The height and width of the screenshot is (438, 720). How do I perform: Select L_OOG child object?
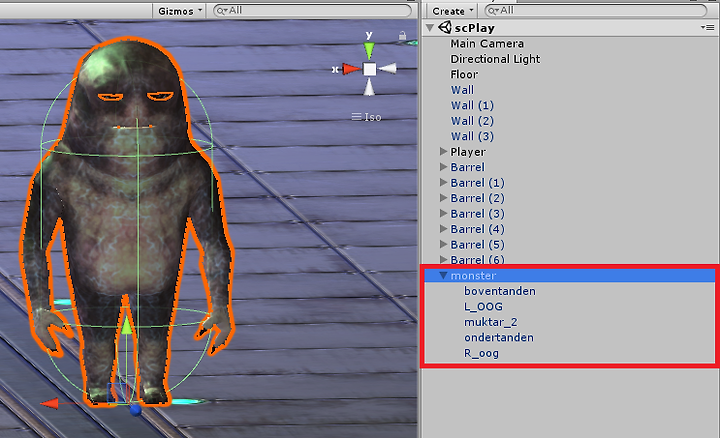click(483, 307)
